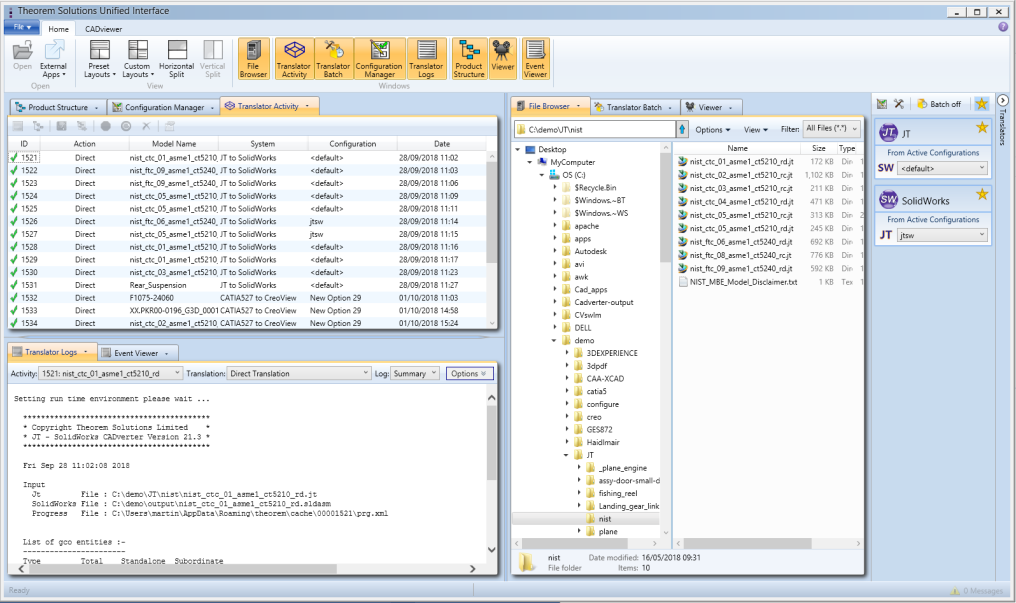Open JT jtsw configuration dropdown
This screenshot has height=603, width=1016.
(x=943, y=235)
